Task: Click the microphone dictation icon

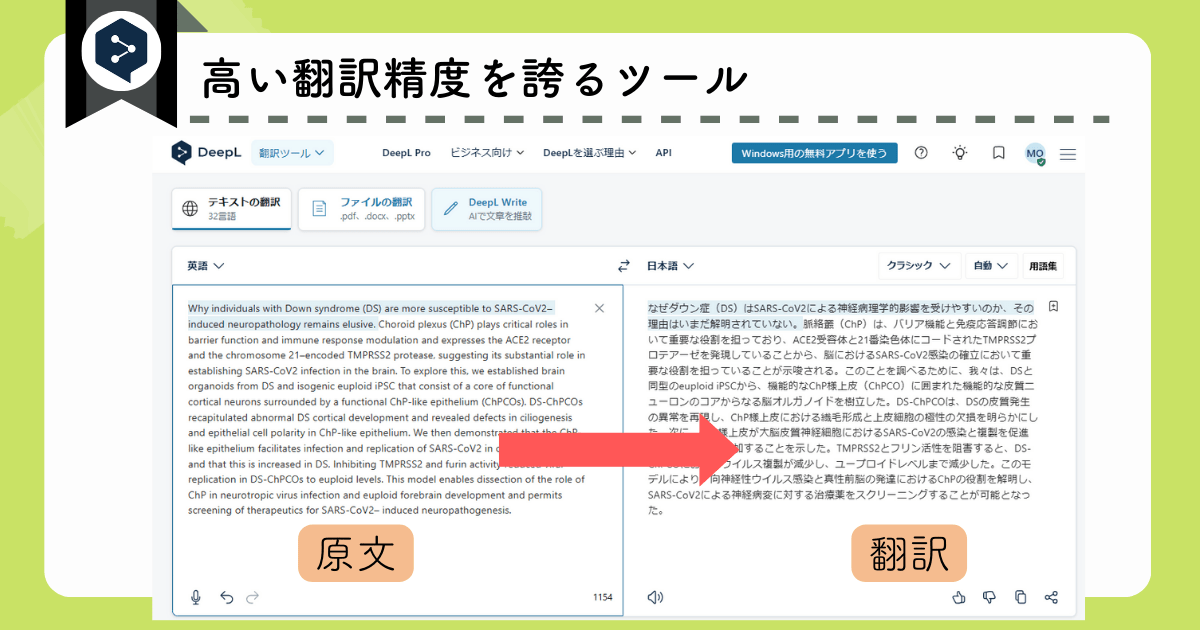Action: point(196,597)
